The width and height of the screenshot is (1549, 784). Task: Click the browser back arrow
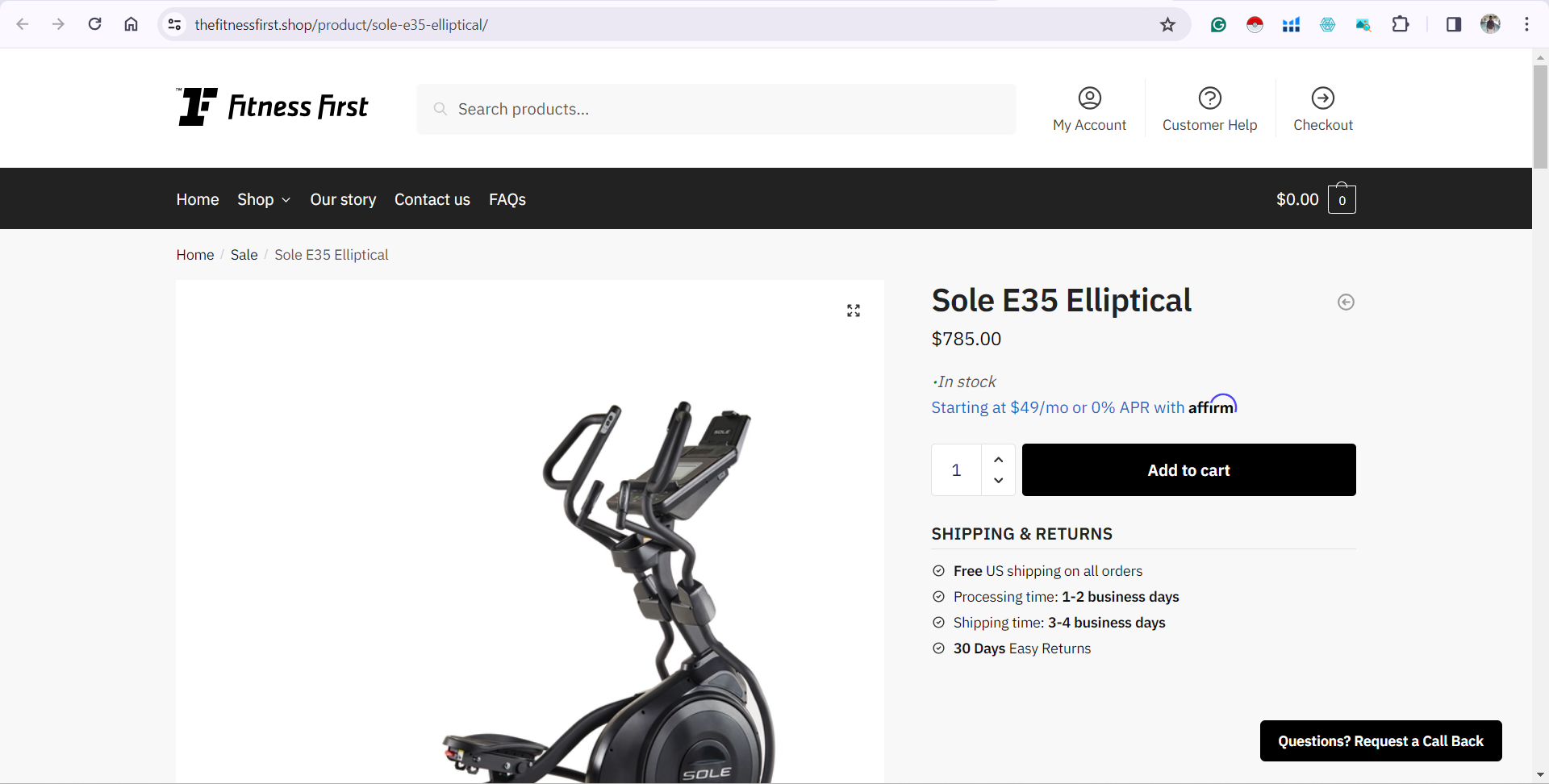point(23,24)
